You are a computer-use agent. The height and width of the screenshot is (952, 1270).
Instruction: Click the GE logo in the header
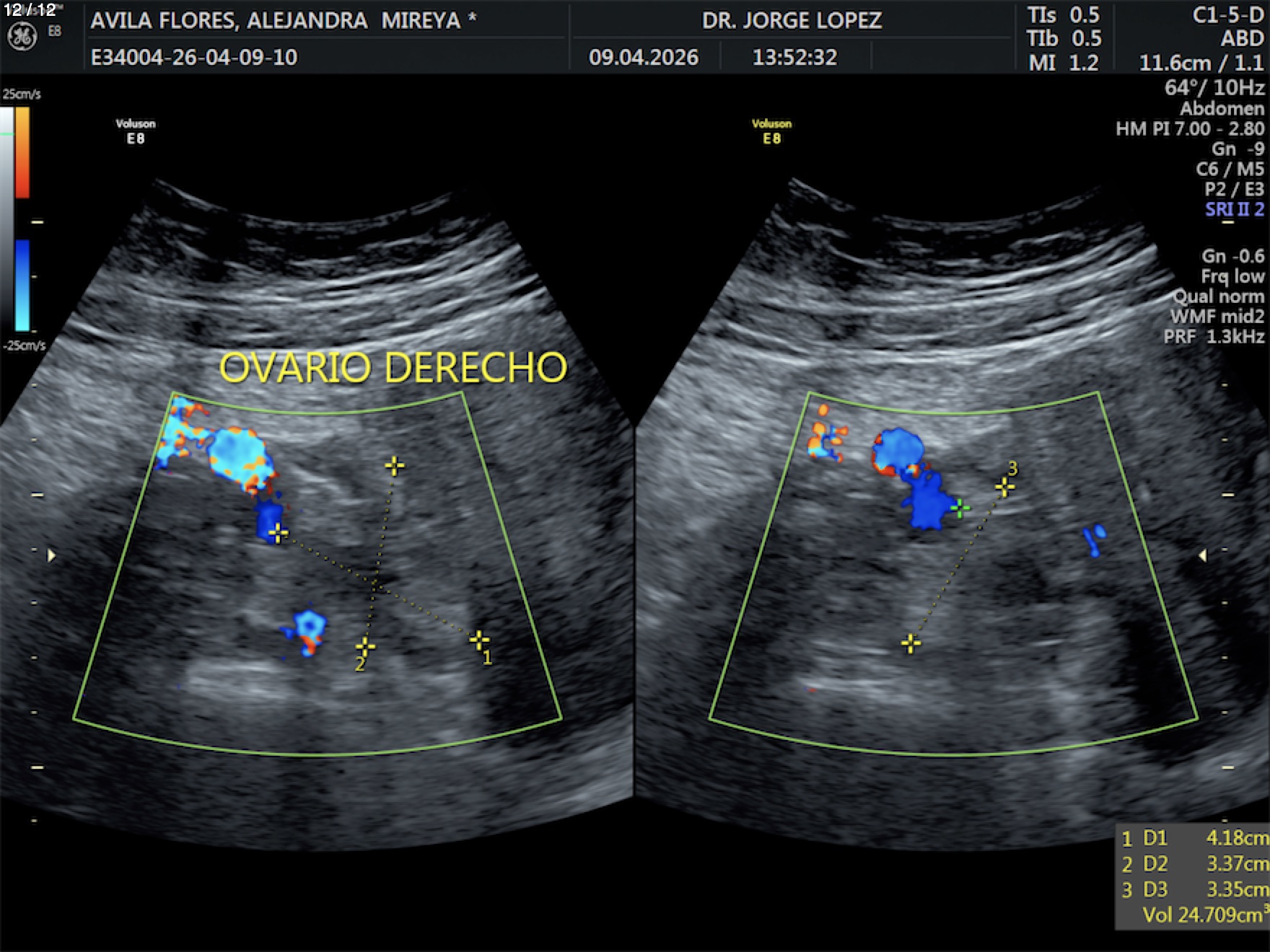click(22, 37)
